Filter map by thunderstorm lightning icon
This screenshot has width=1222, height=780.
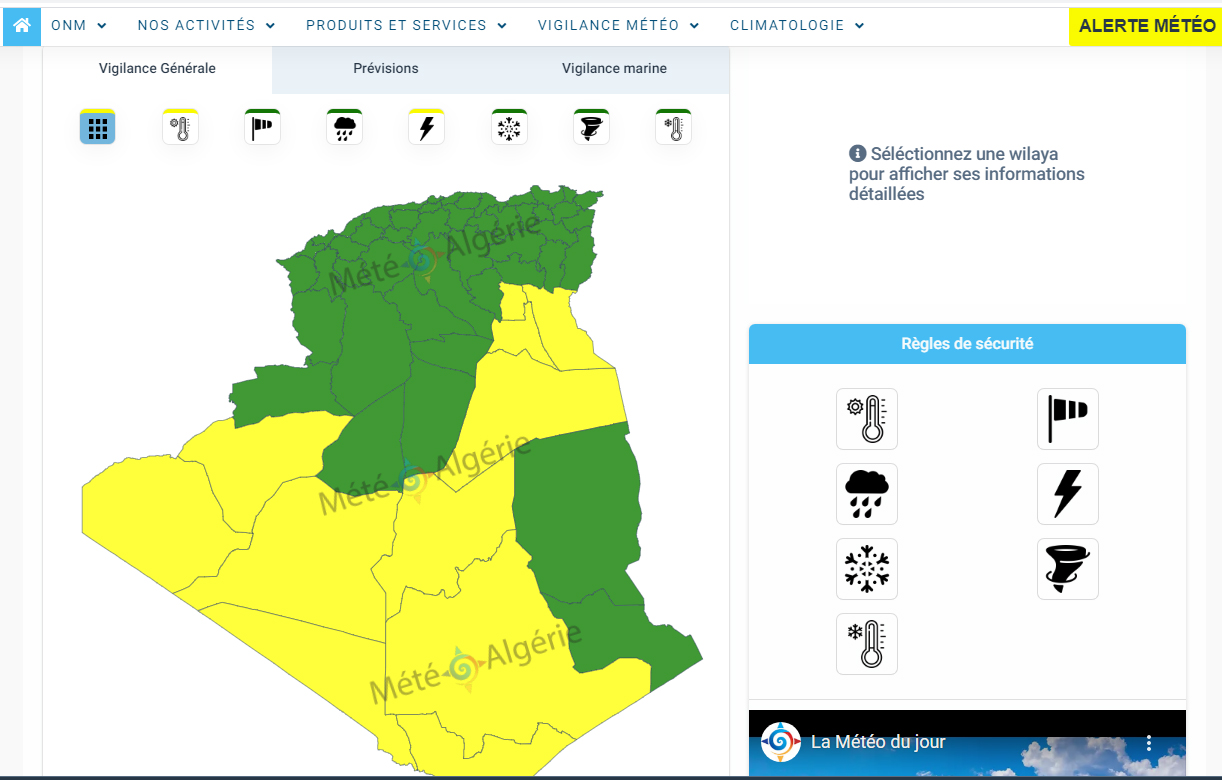click(427, 127)
